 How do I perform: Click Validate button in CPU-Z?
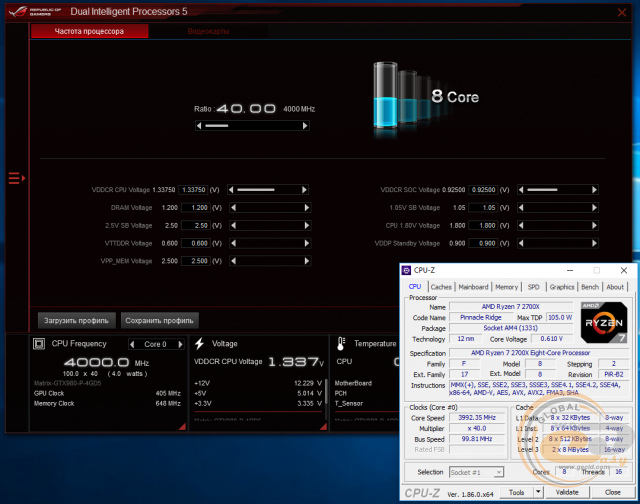pos(567,493)
